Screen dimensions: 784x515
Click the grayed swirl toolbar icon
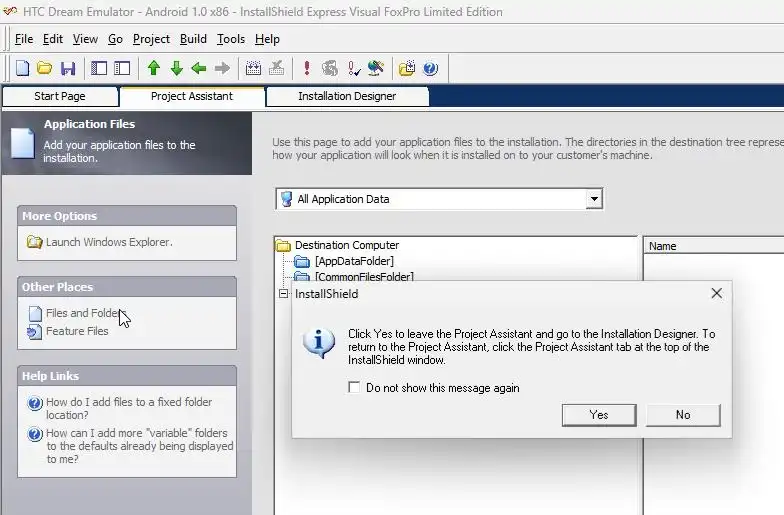point(330,68)
